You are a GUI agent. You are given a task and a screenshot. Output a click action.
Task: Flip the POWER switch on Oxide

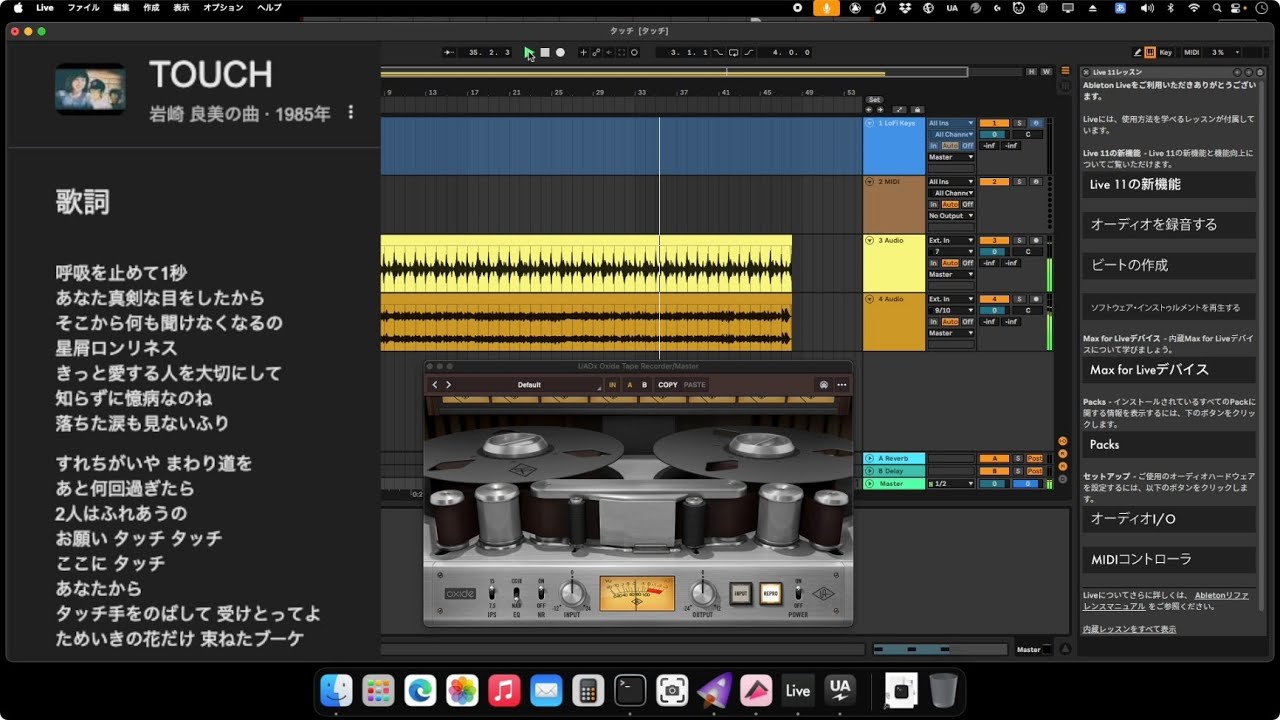tap(797, 593)
